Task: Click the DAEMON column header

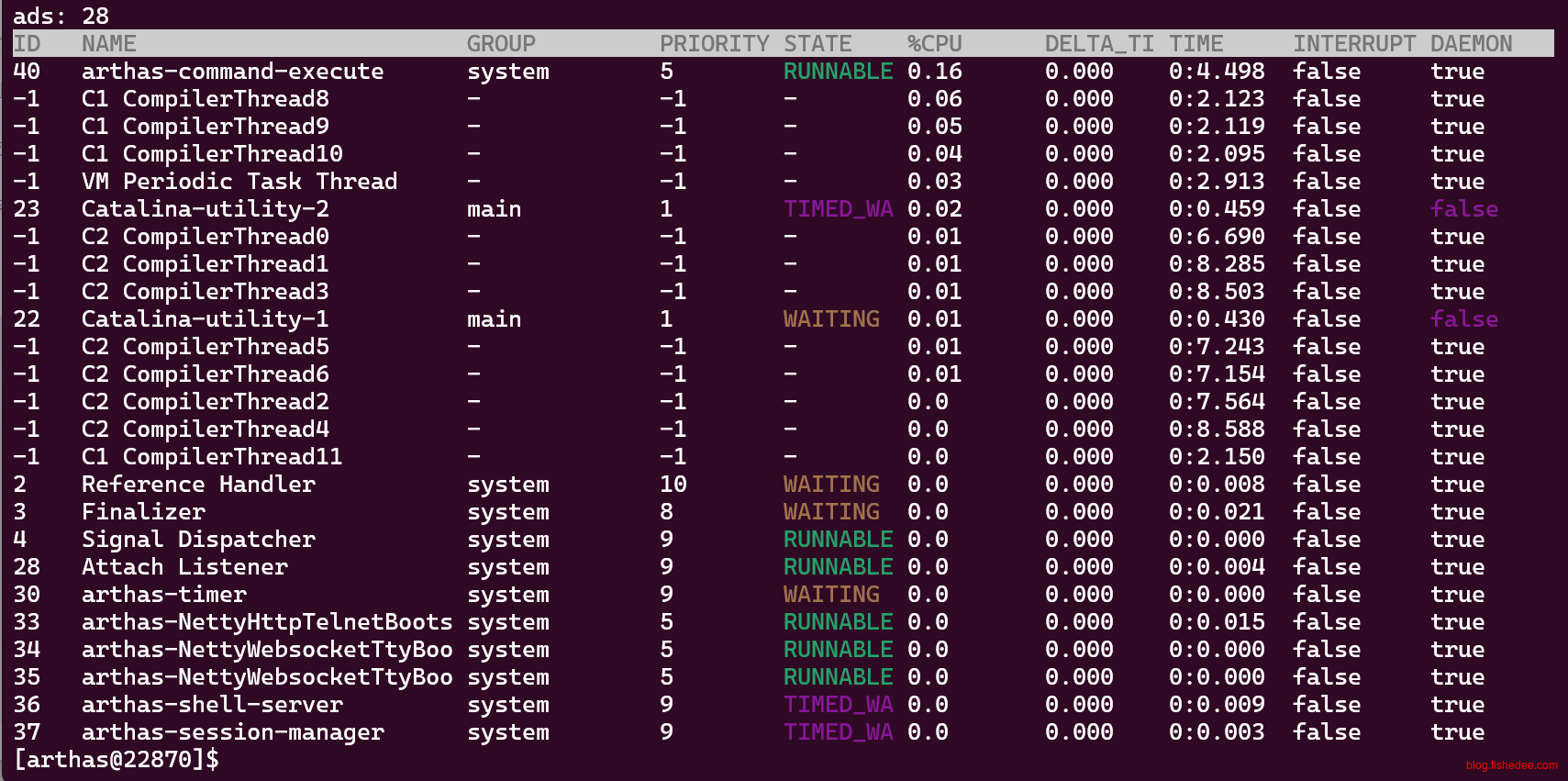Action: click(1471, 44)
